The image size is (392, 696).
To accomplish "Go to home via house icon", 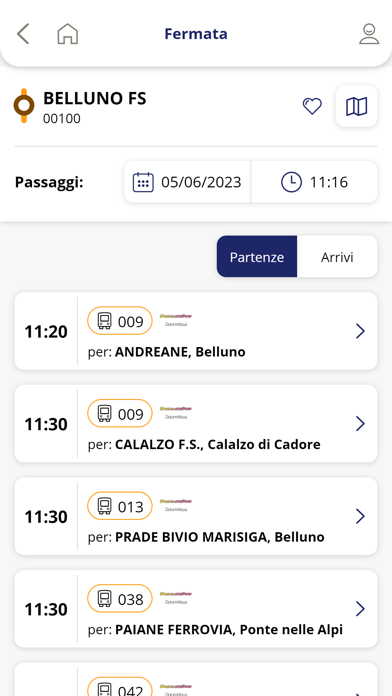I will coord(67,34).
